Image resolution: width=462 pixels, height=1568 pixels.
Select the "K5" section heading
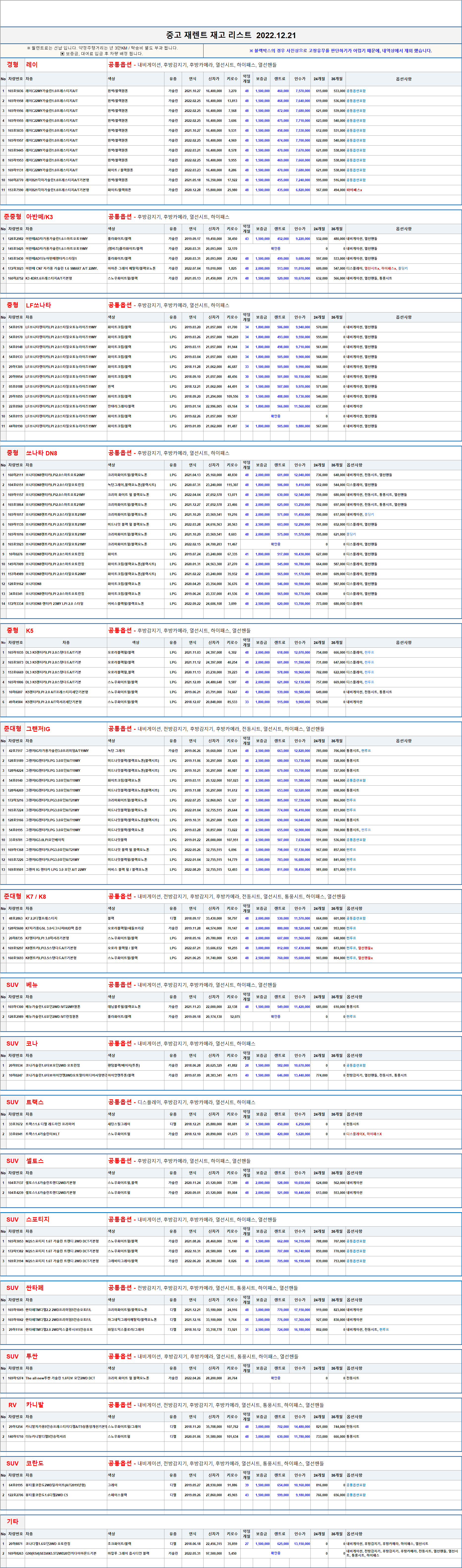[x=30, y=631]
